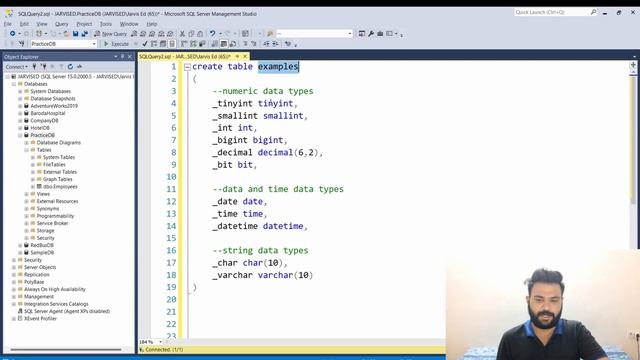This screenshot has height=360, width=640.
Task: Click the Quick Launch search magnifier icon
Action: pyautogui.click(x=593, y=12)
